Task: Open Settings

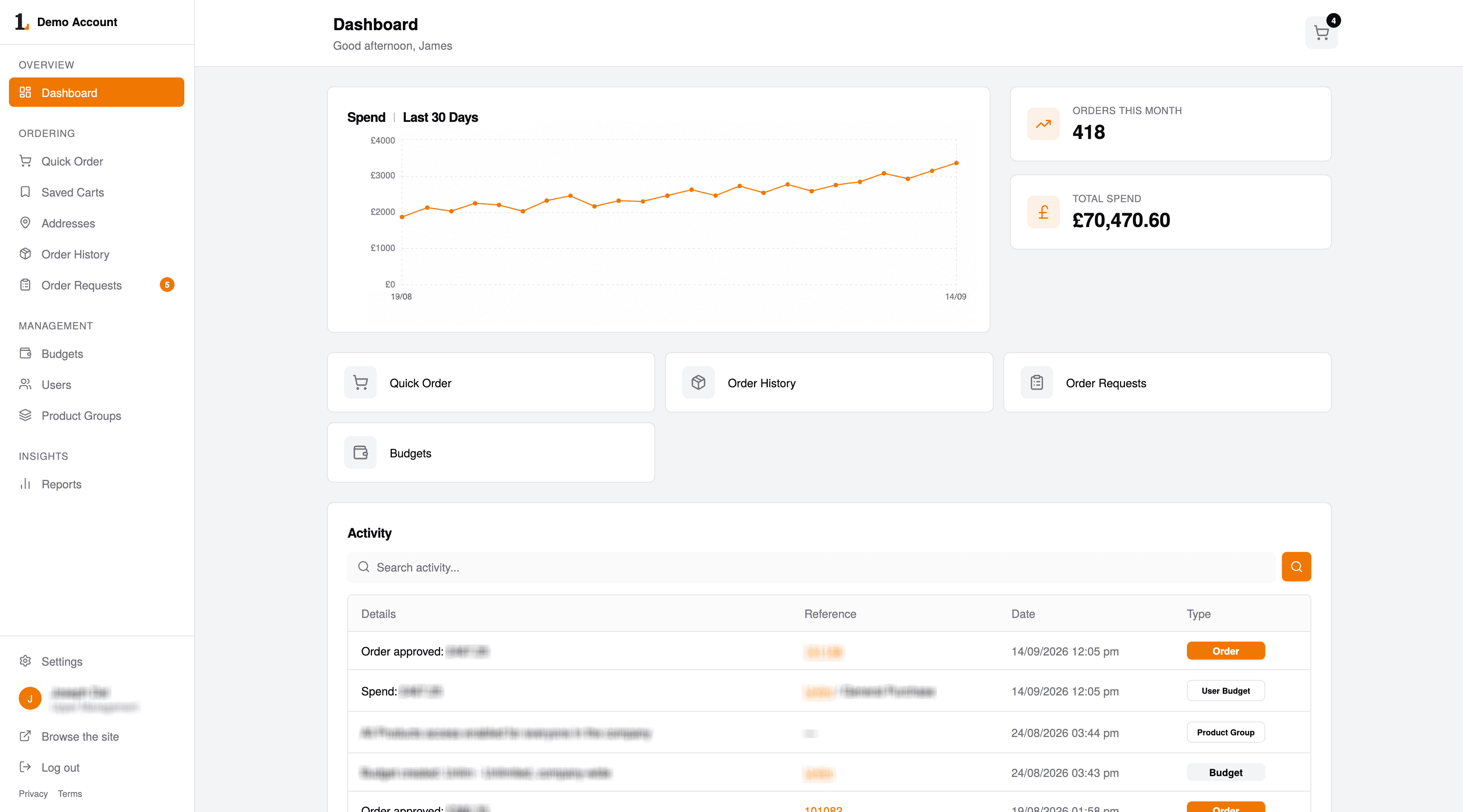Action: point(62,661)
